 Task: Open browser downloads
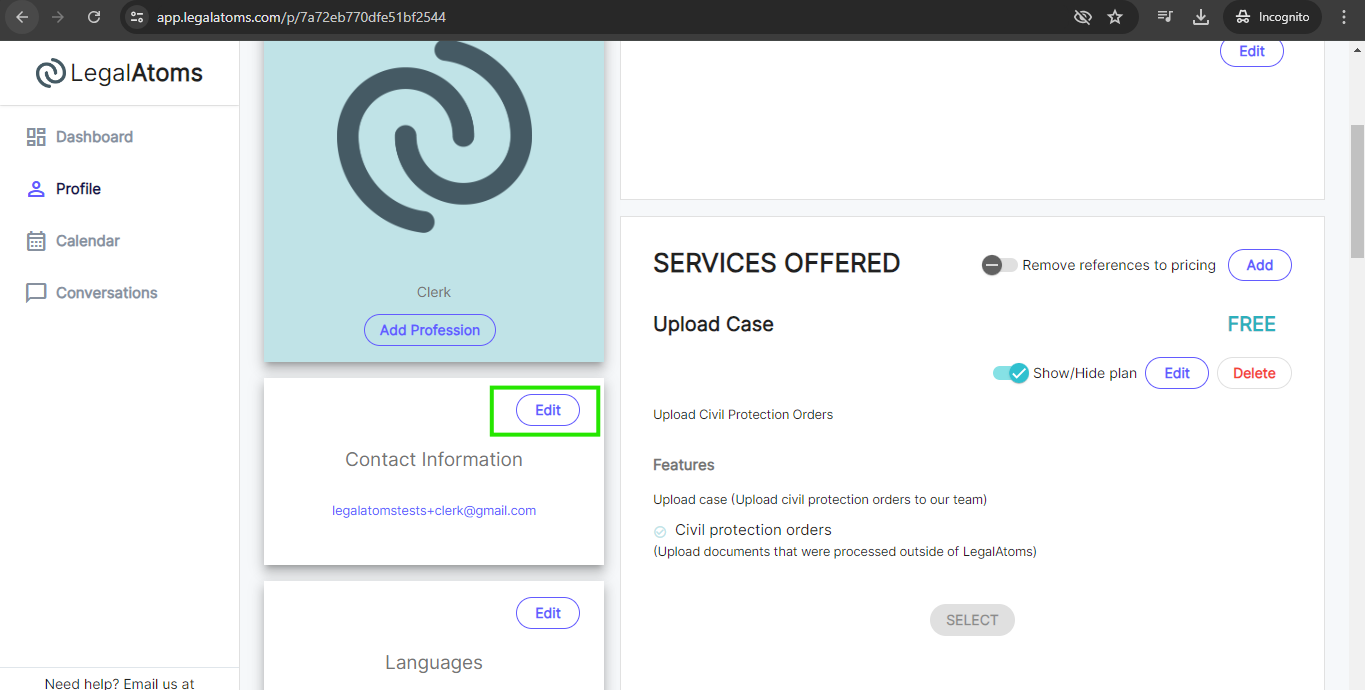[1201, 17]
